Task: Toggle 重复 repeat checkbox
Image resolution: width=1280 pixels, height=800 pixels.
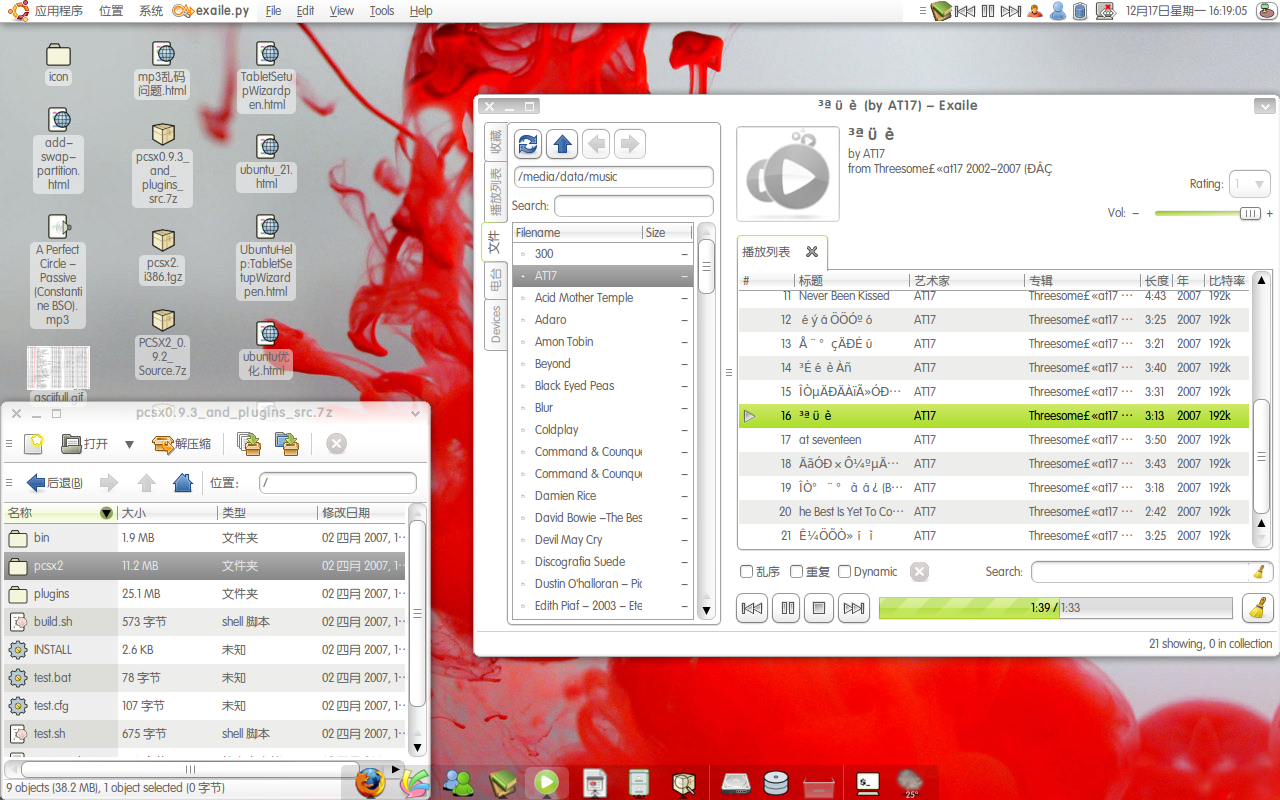Action: [x=796, y=572]
